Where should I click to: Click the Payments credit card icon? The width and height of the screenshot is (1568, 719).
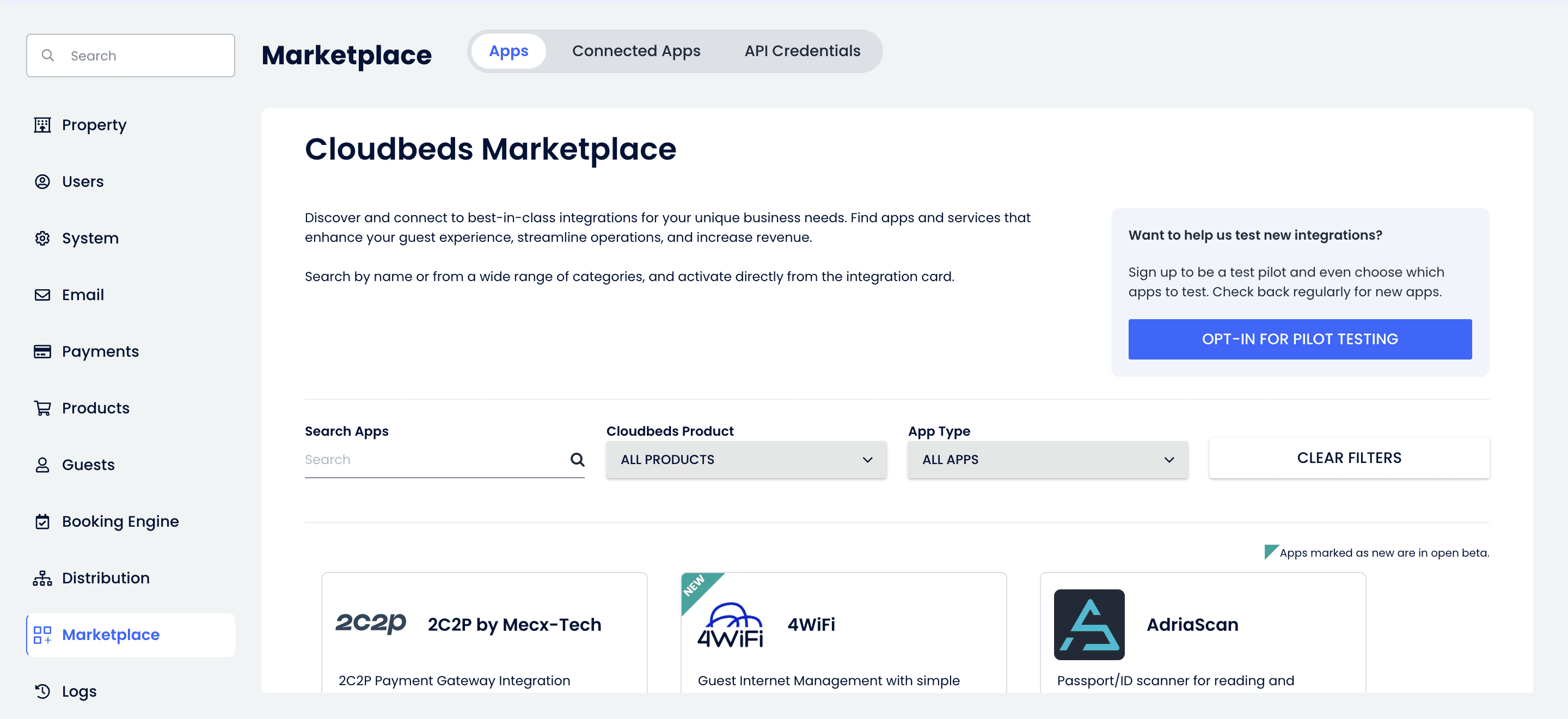42,351
